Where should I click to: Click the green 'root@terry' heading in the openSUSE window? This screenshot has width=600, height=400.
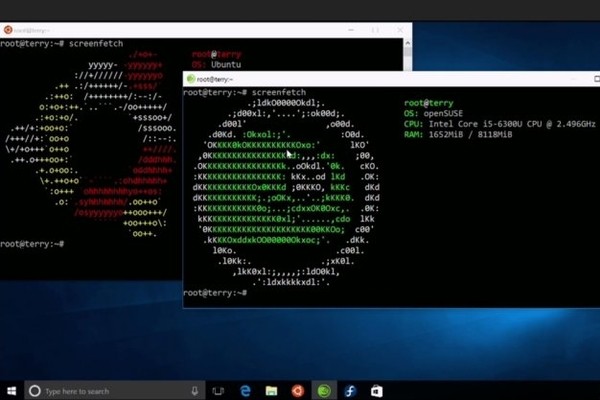point(429,103)
